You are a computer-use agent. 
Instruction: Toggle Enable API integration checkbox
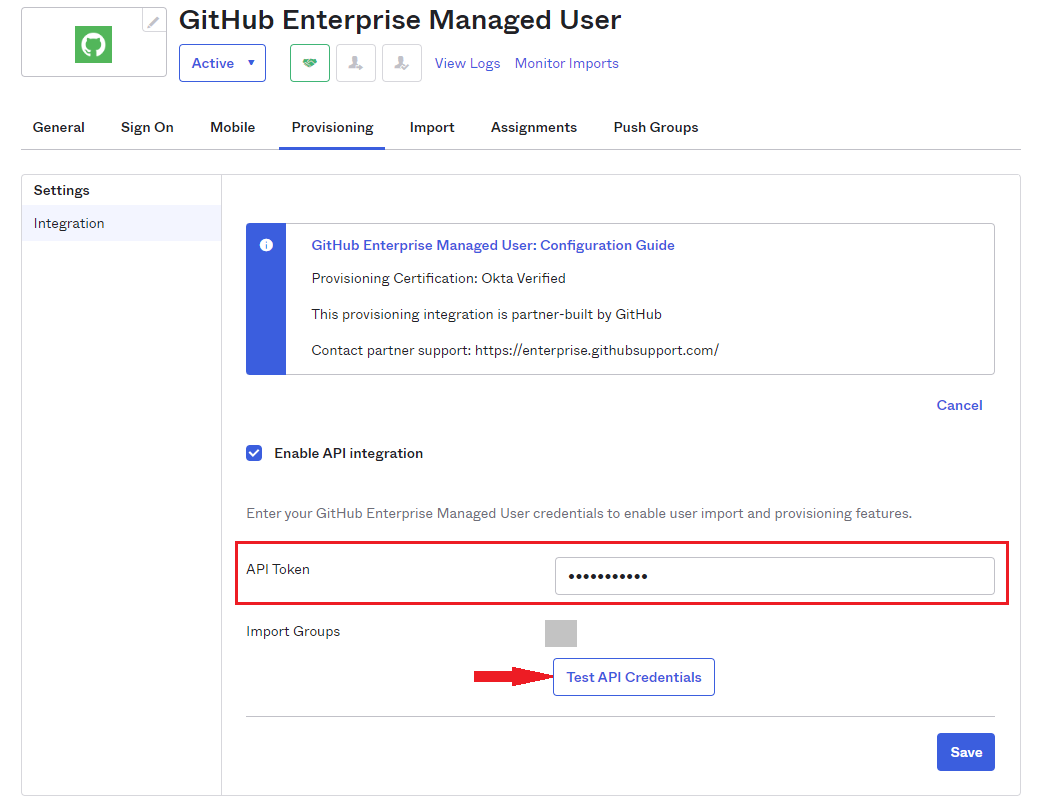coord(254,453)
